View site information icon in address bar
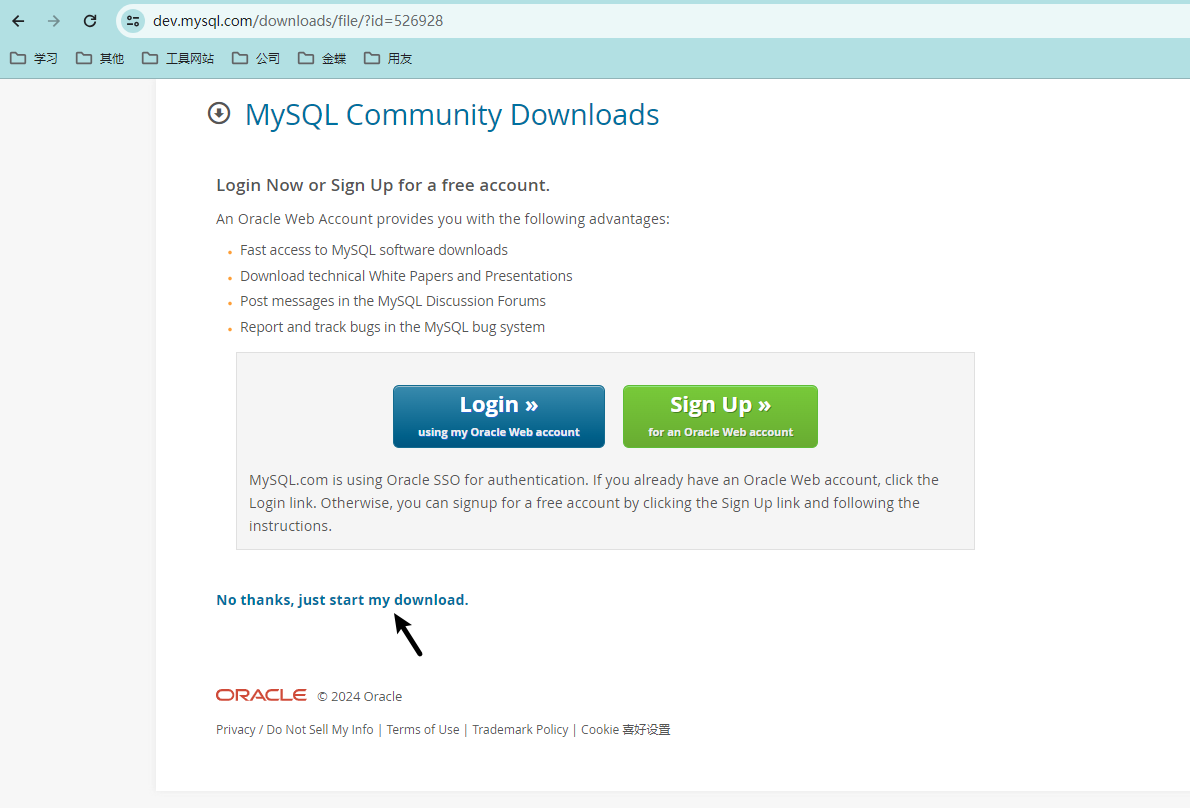Screen dimensions: 1190x808 (x=133, y=21)
